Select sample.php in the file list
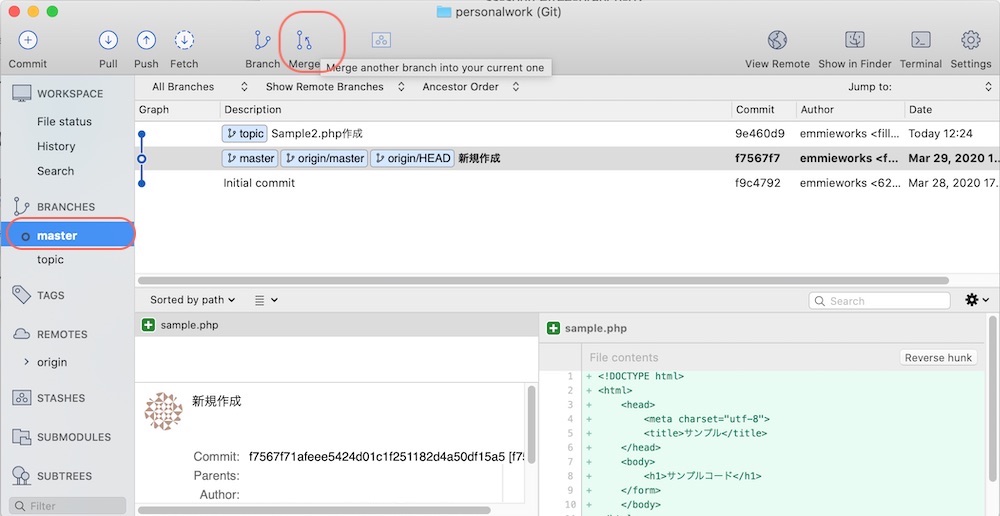 click(x=337, y=325)
